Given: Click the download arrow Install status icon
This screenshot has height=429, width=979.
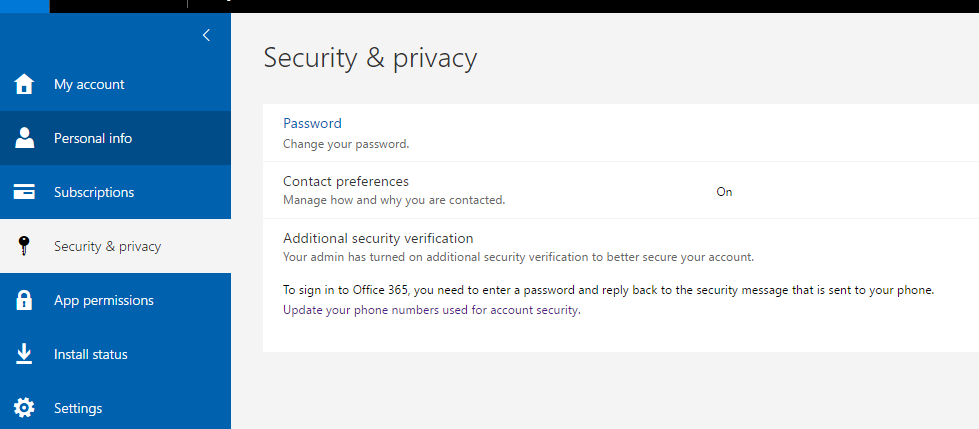Looking at the screenshot, I should [25, 354].
